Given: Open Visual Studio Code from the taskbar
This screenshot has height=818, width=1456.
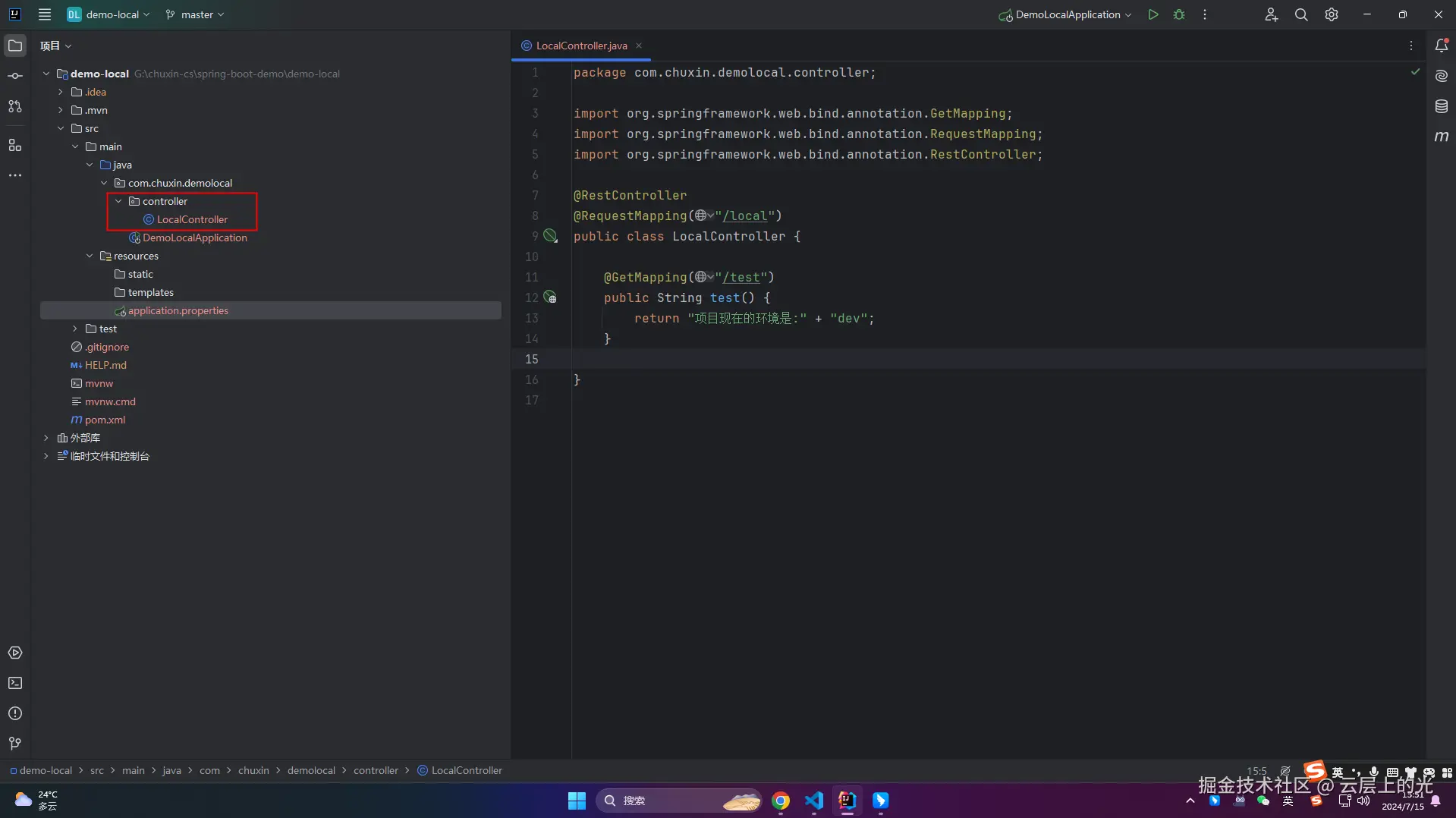Looking at the screenshot, I should point(813,801).
